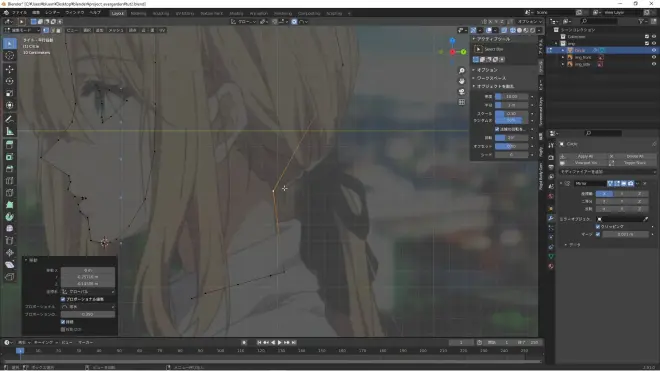This screenshot has width=660, height=371.
Task: Open the 編集モード mode dropdown
Action: (22, 30)
